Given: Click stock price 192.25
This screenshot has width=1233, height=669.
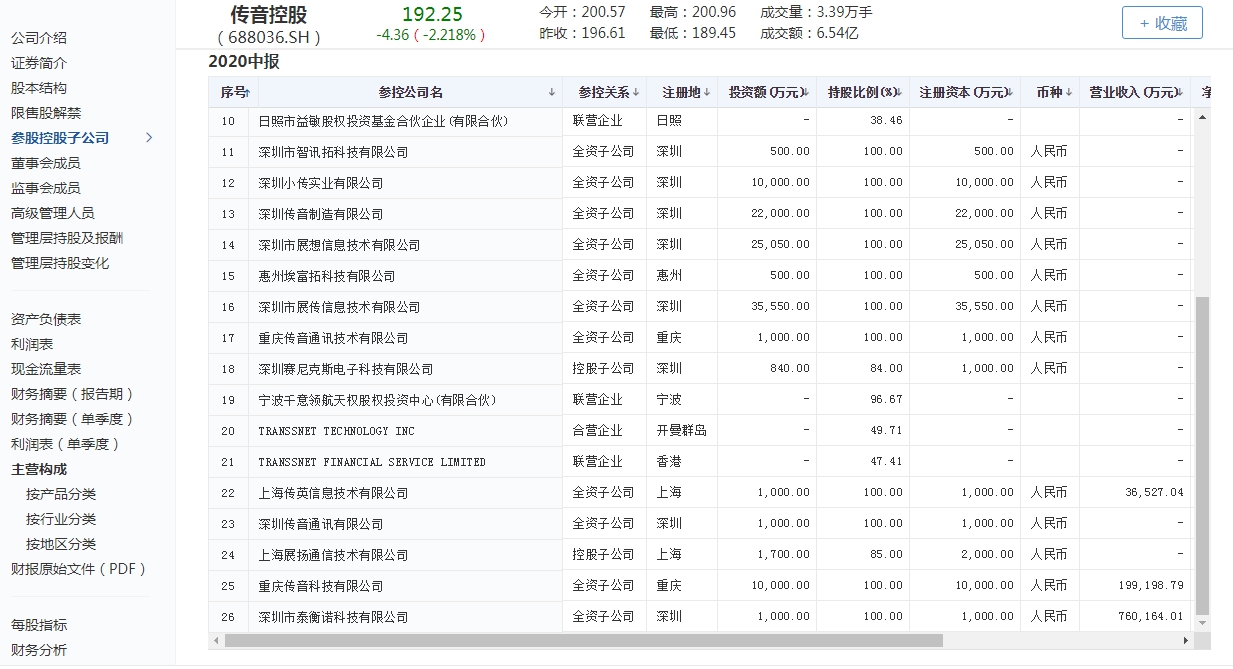Looking at the screenshot, I should pos(432,14).
